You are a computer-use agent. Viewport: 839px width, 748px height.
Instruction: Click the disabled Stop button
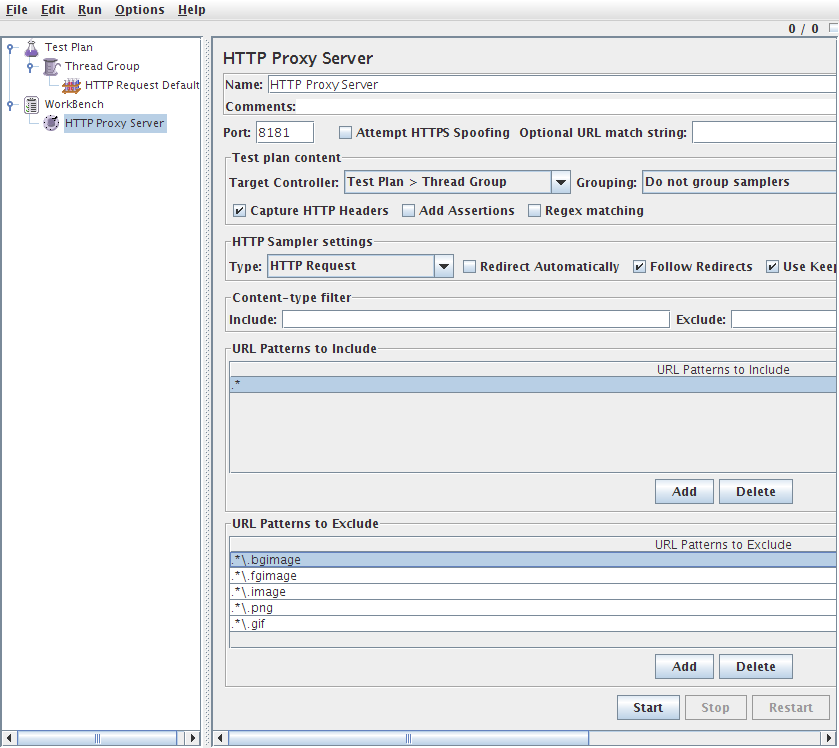click(715, 708)
